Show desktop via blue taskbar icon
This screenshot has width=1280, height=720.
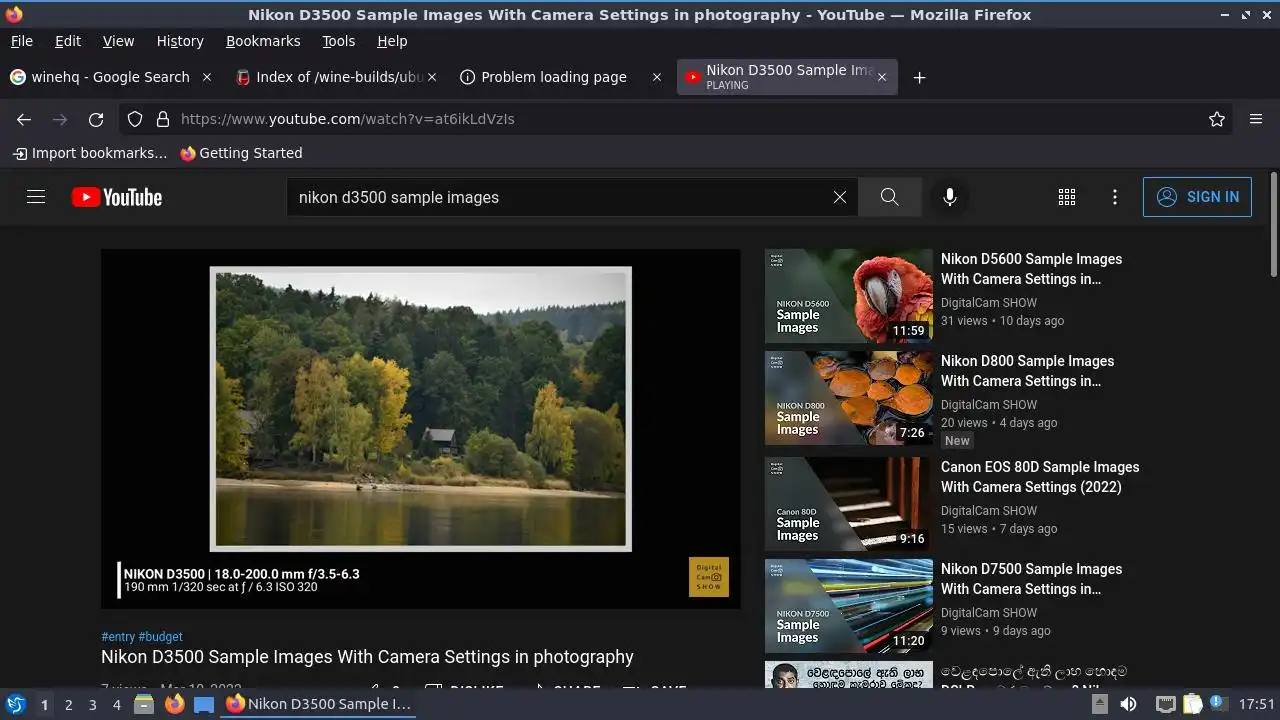(204, 704)
